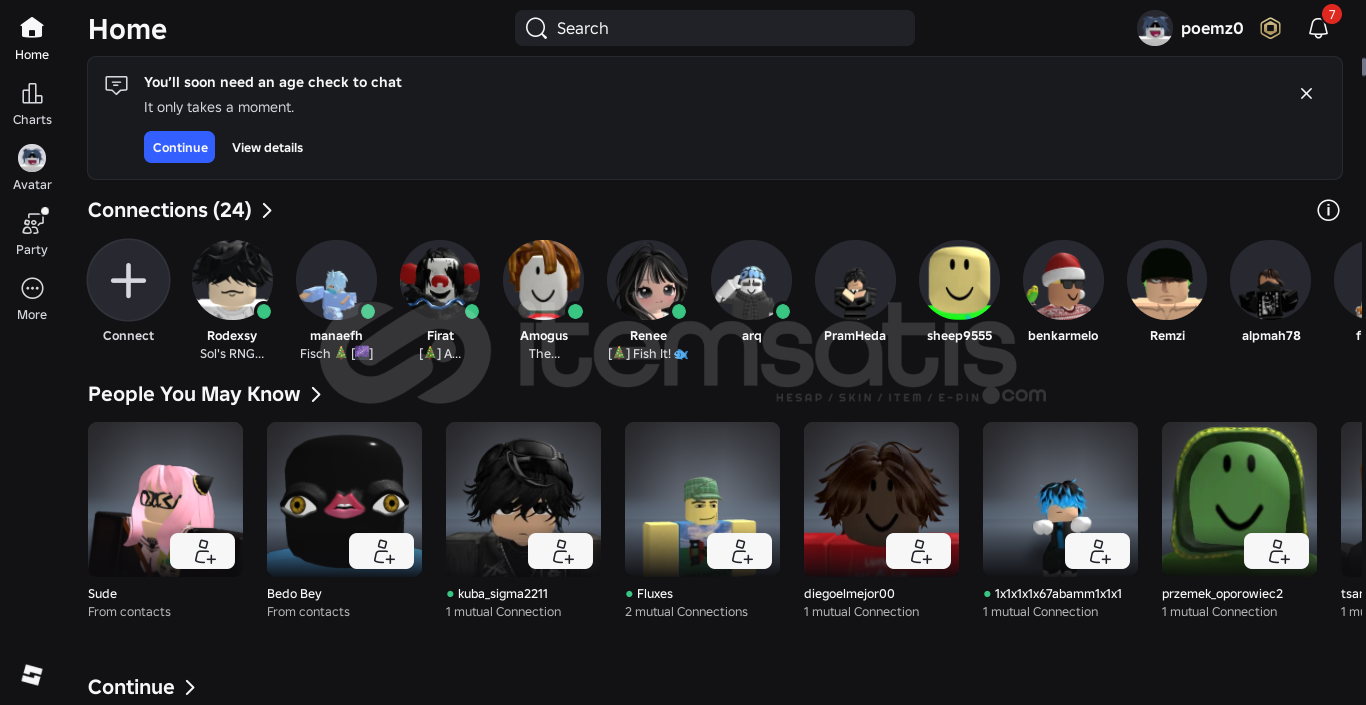Viewport: 1366px width, 705px height.
Task: Click the przemek_oporowiec2 username text
Action: [x=1222, y=594]
